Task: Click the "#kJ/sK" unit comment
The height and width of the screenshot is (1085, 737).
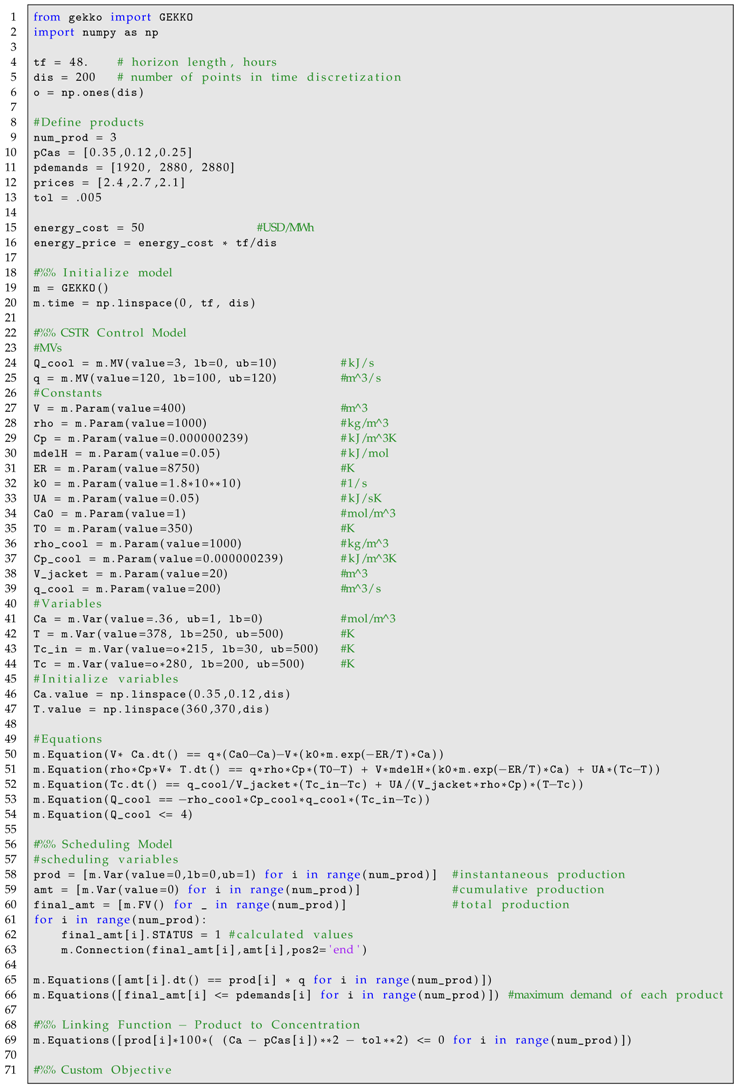Action: (x=361, y=499)
